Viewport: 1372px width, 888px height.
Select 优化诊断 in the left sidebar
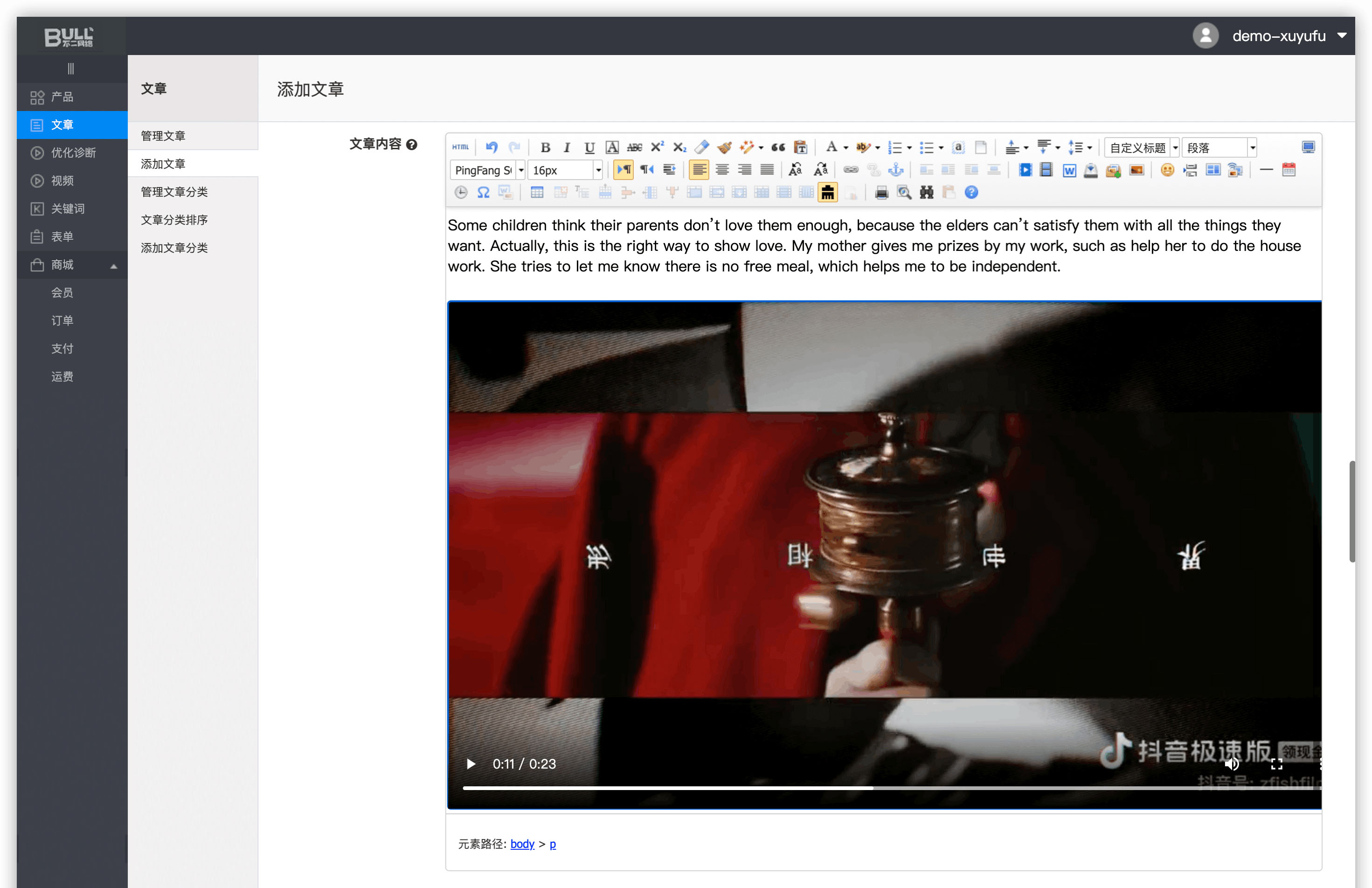[73, 152]
